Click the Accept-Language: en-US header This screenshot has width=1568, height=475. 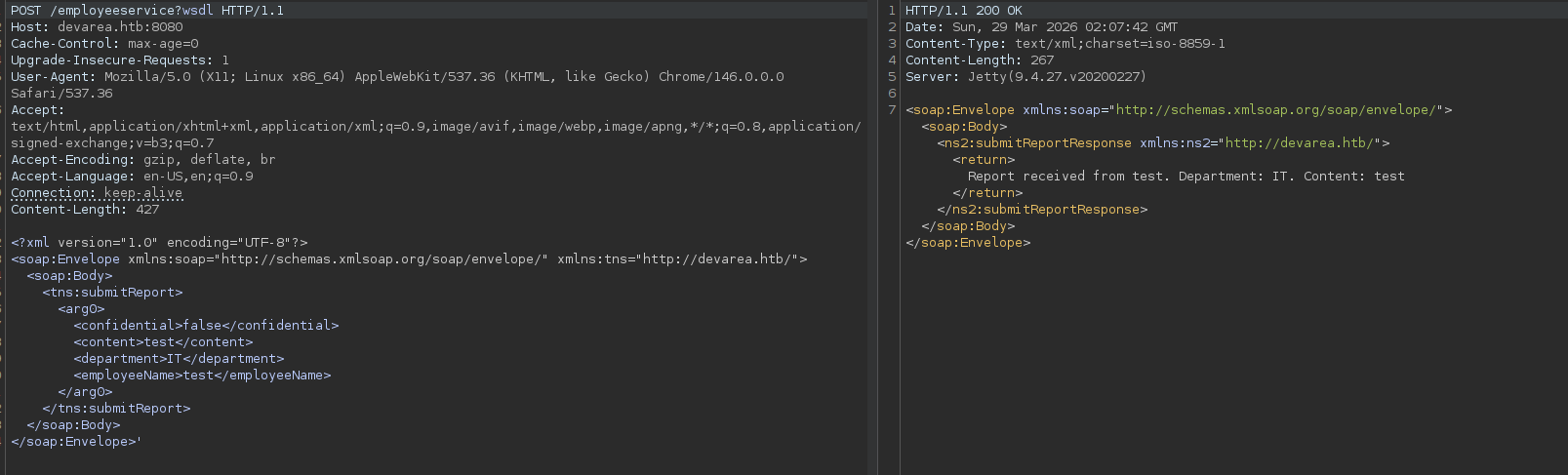(132, 177)
